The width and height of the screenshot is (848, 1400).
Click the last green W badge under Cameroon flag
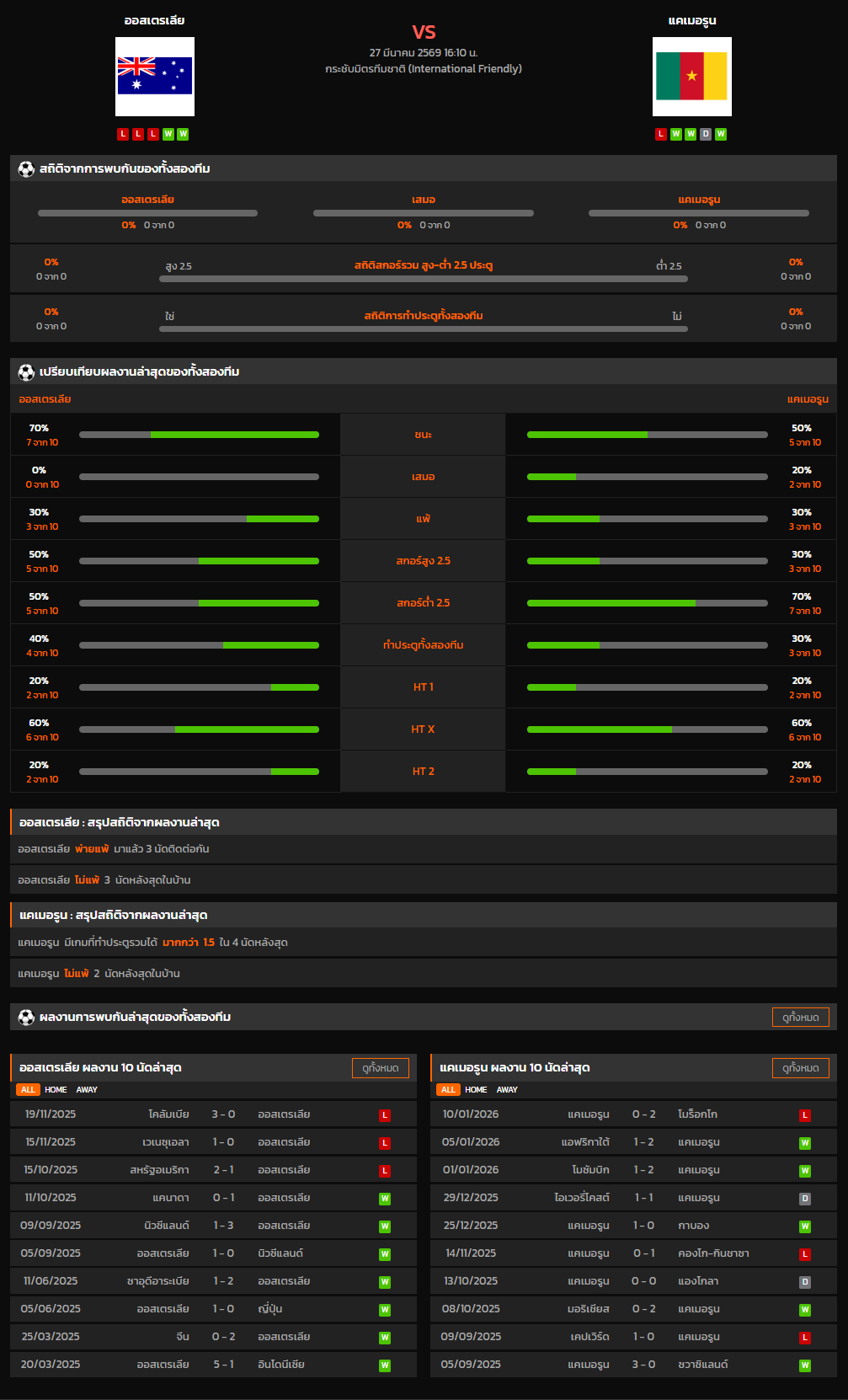721,134
